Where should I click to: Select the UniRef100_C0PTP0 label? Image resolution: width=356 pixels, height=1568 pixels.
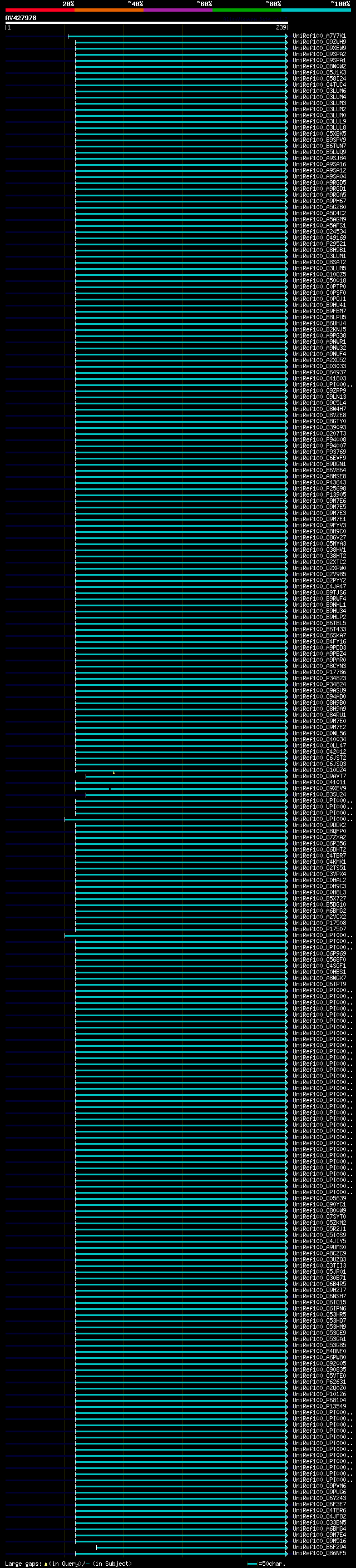[x=319, y=286]
